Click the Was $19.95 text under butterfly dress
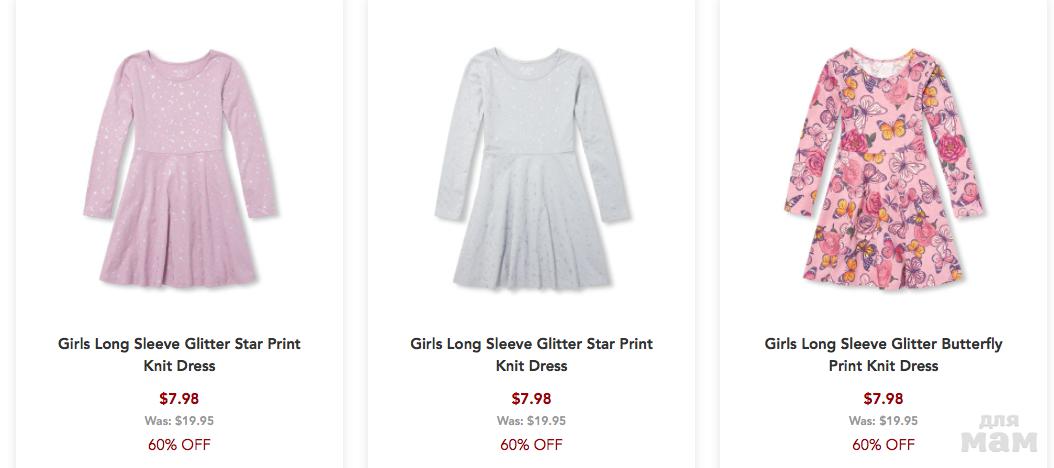This screenshot has width=1054, height=468. point(883,421)
